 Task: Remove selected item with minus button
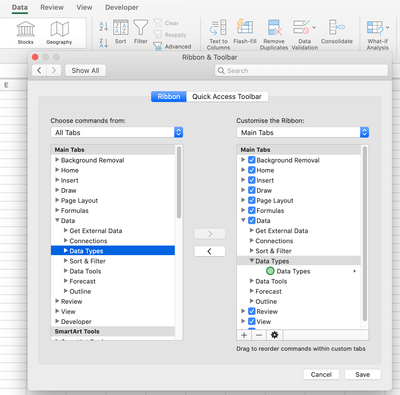click(259, 335)
